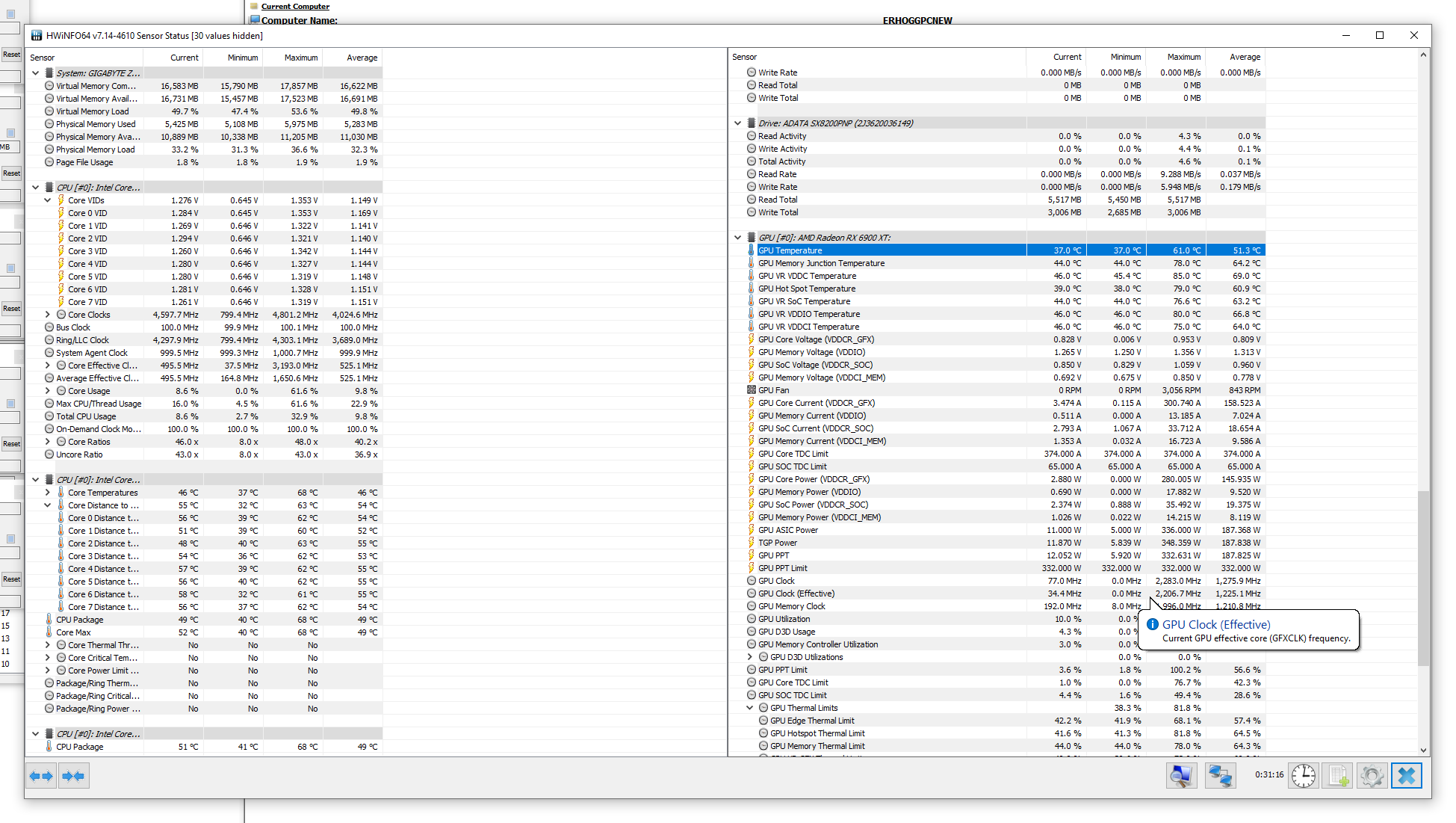The image size is (1456, 823).
Task: Reset elapsed time with clock icon
Action: [x=1304, y=776]
